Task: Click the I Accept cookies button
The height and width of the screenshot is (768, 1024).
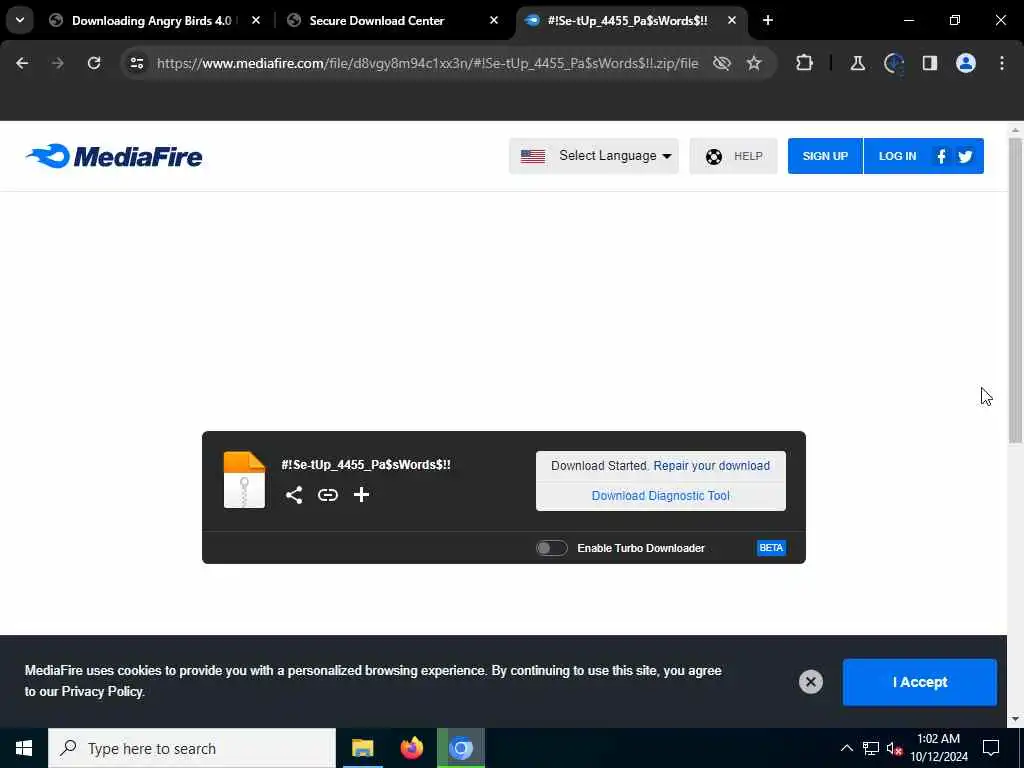Action: [x=920, y=682]
